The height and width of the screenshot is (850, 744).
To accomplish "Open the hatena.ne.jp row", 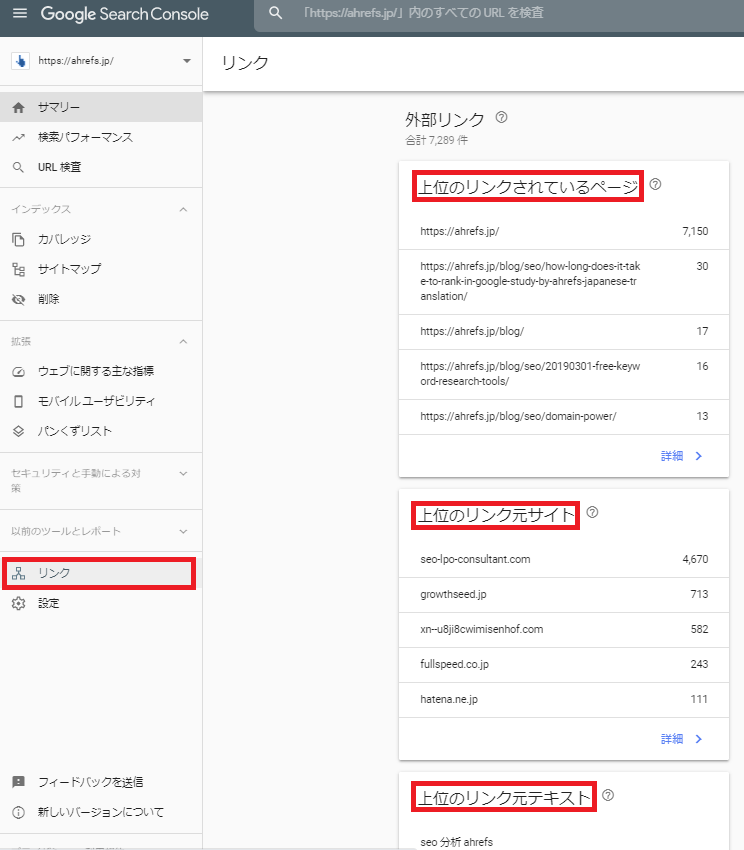I will coord(564,699).
